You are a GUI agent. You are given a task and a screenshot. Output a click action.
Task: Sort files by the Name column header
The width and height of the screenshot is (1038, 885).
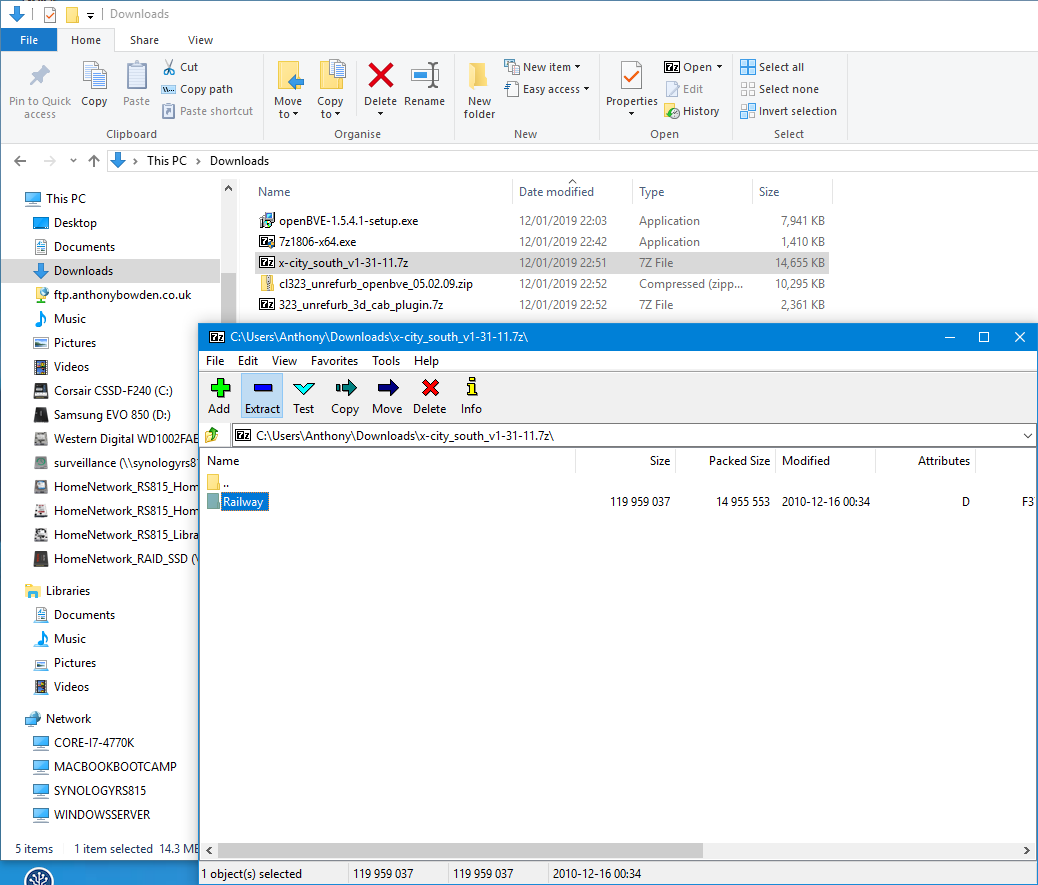click(273, 191)
